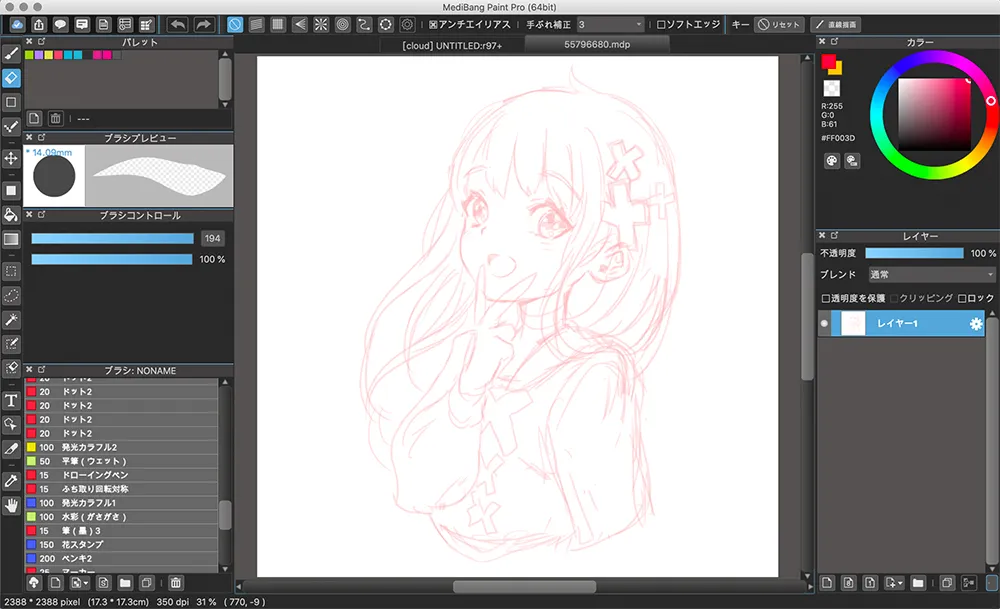This screenshot has height=609, width=1000.
Task: Enable the radial snap guide
Action: [320, 24]
